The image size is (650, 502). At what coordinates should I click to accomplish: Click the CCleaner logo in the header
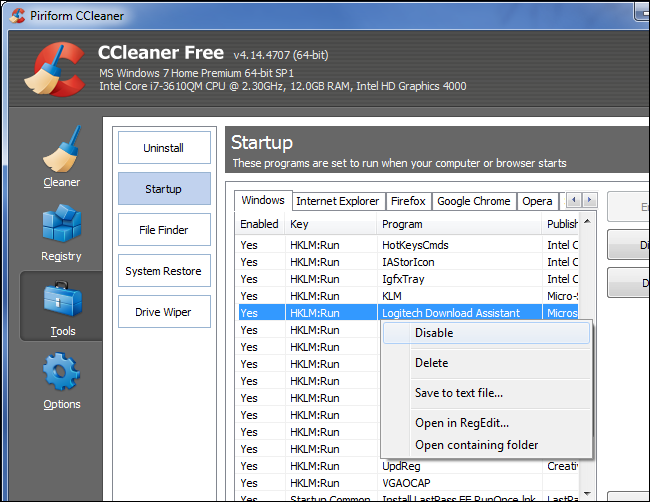(x=55, y=69)
